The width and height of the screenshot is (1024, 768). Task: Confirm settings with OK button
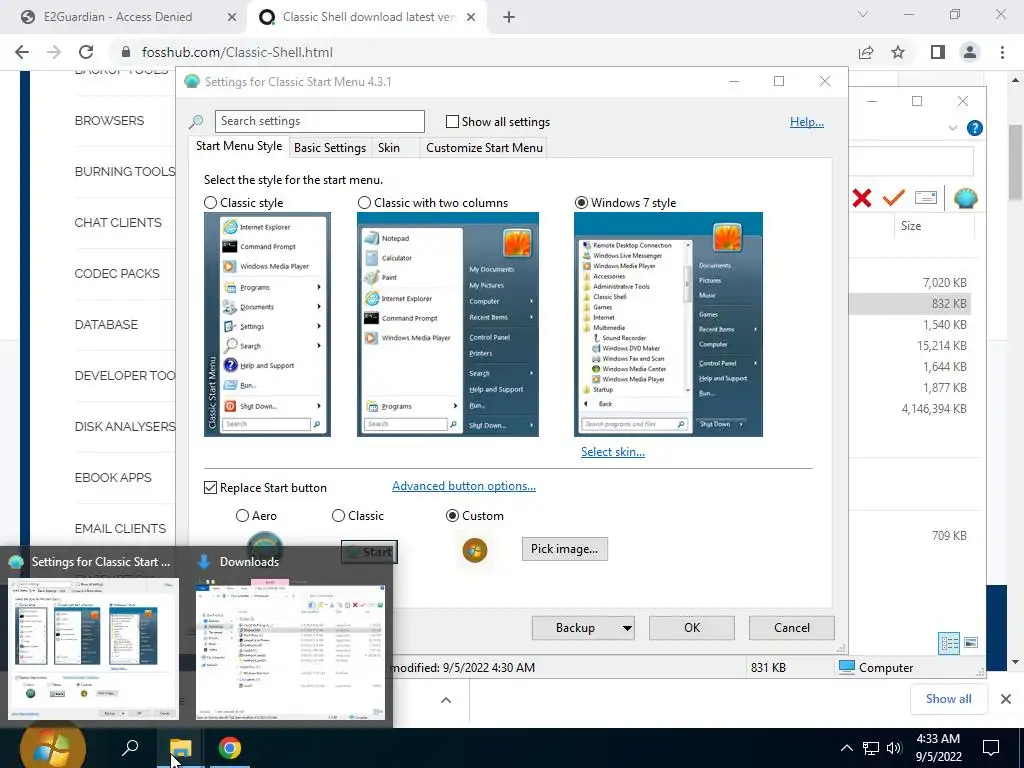click(692, 628)
